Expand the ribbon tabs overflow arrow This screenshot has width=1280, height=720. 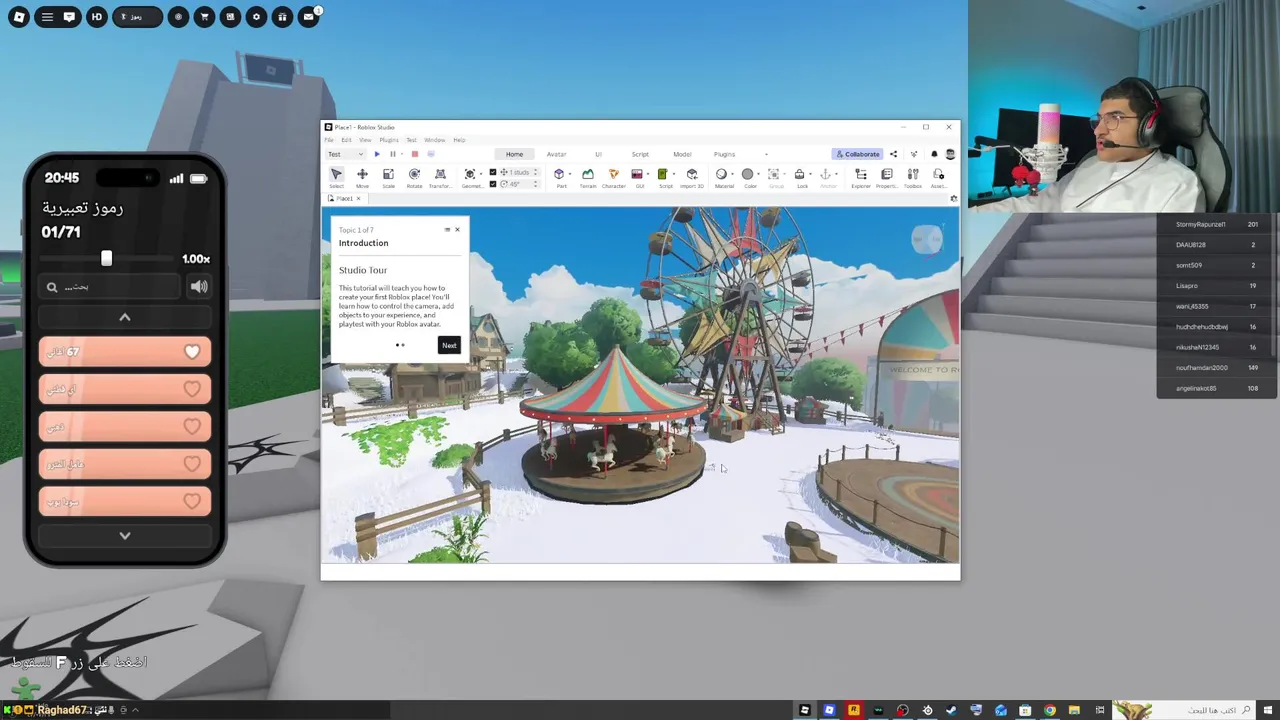766,154
